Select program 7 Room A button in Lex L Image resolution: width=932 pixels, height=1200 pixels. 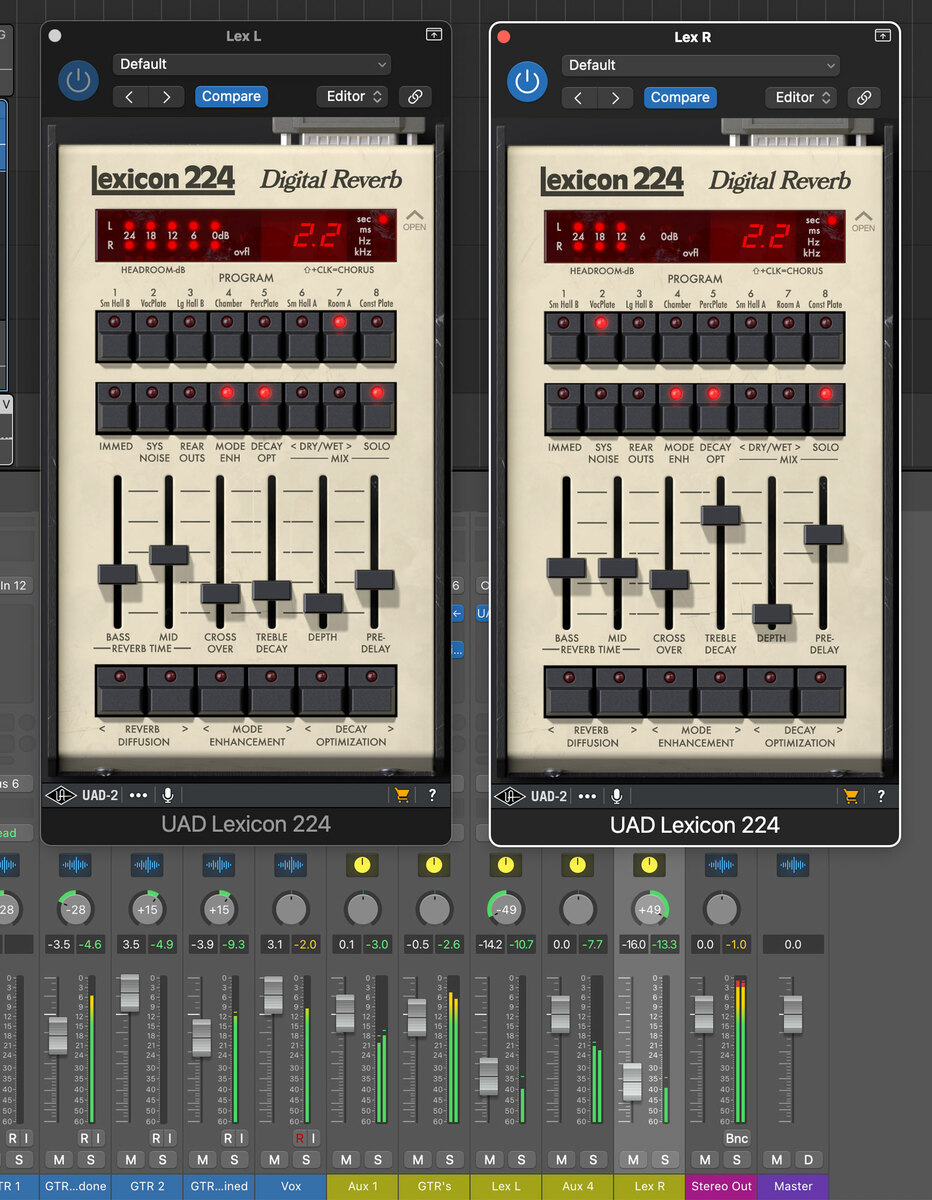click(x=341, y=335)
